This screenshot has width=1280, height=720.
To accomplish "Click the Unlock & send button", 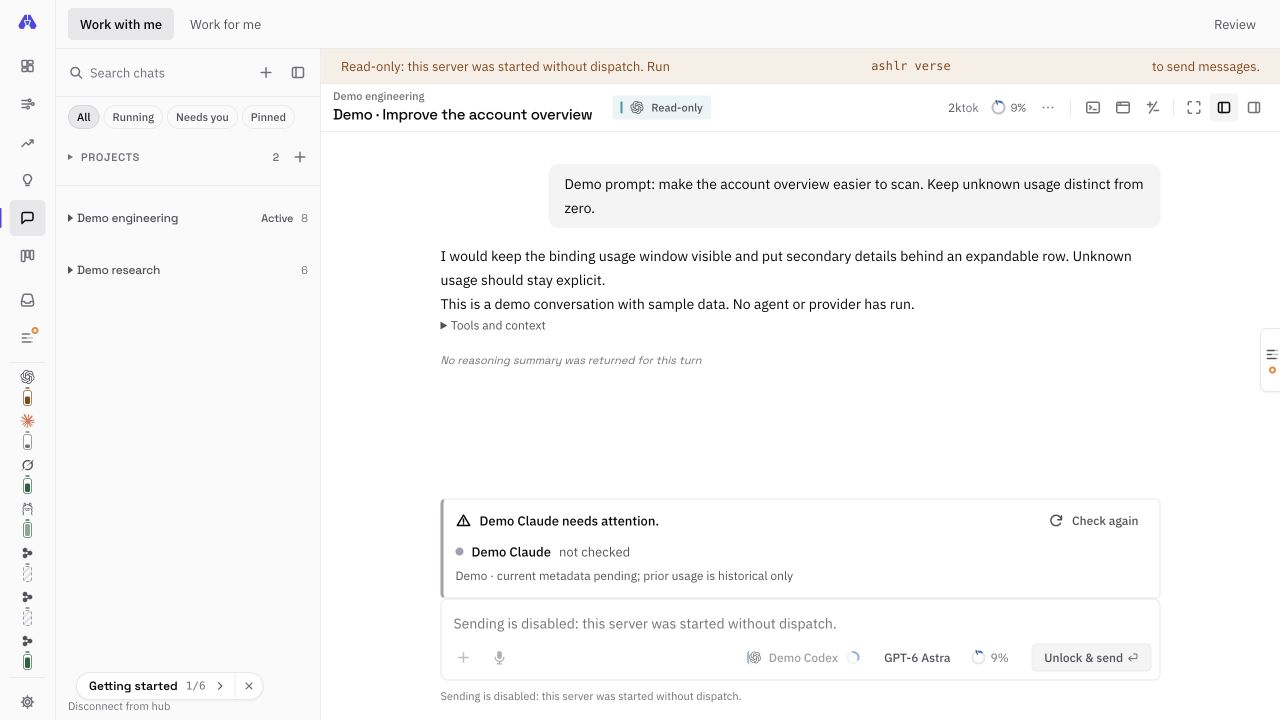I will (x=1091, y=657).
